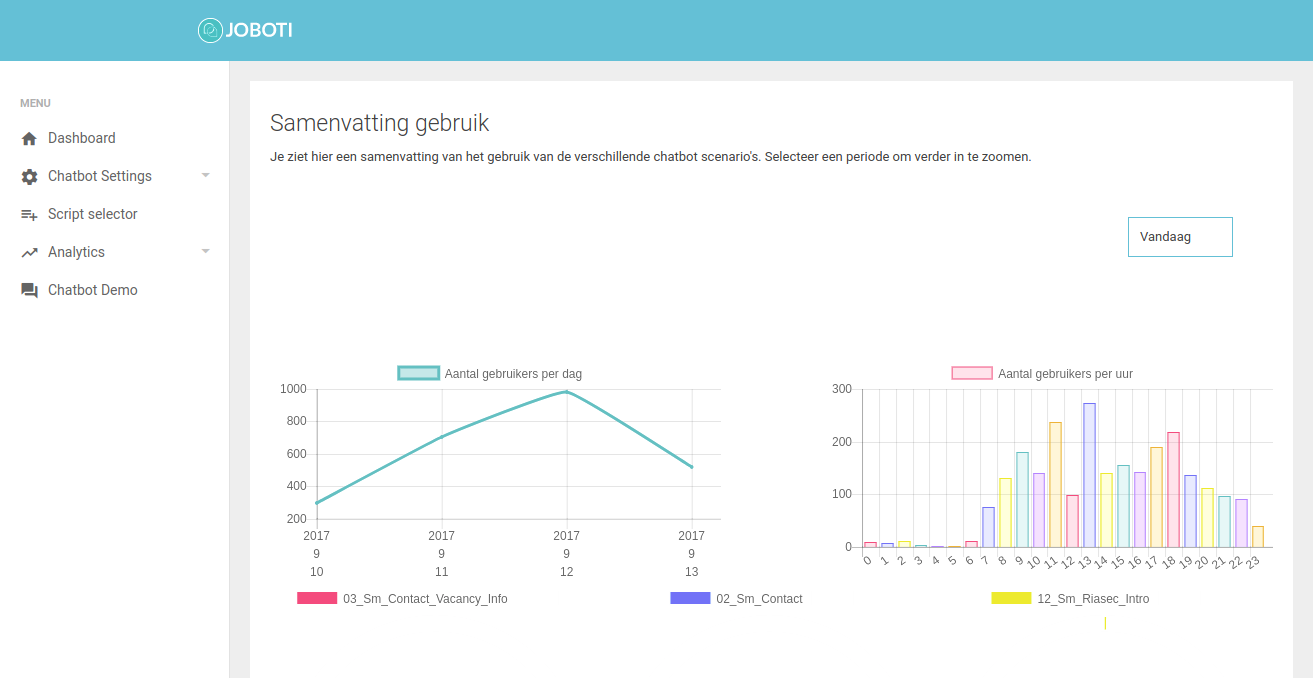The height and width of the screenshot is (678, 1313).
Task: Click the Dashboard link in the sidebar
Action: [x=82, y=137]
